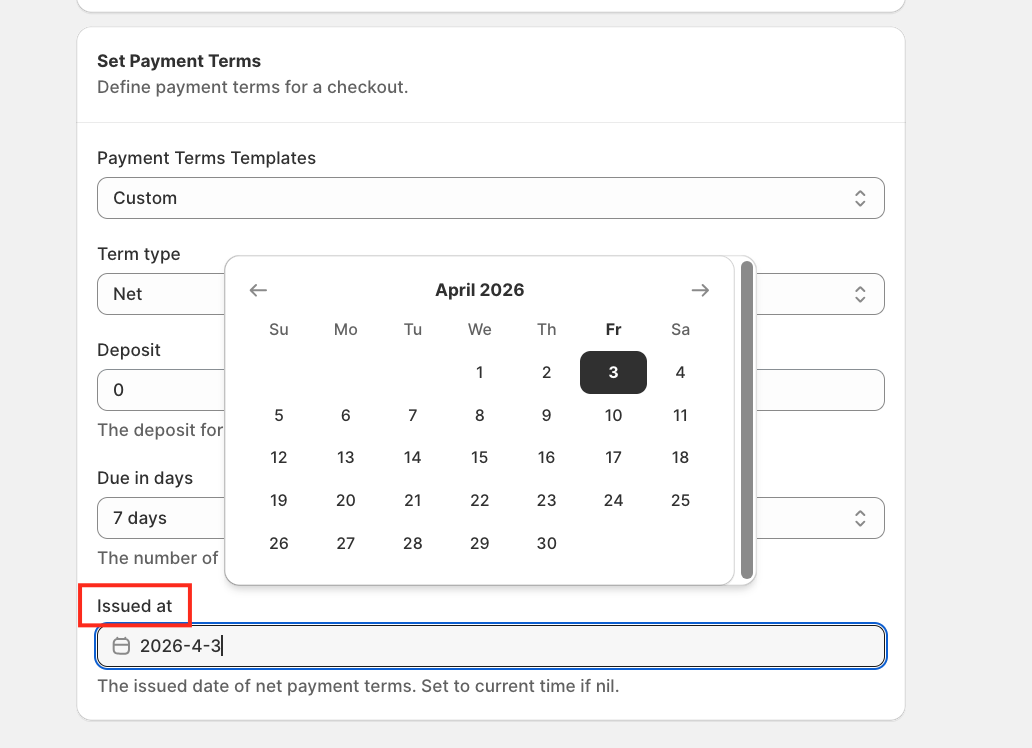Choose April 22 in date picker
This screenshot has height=748, width=1032.
[479, 500]
